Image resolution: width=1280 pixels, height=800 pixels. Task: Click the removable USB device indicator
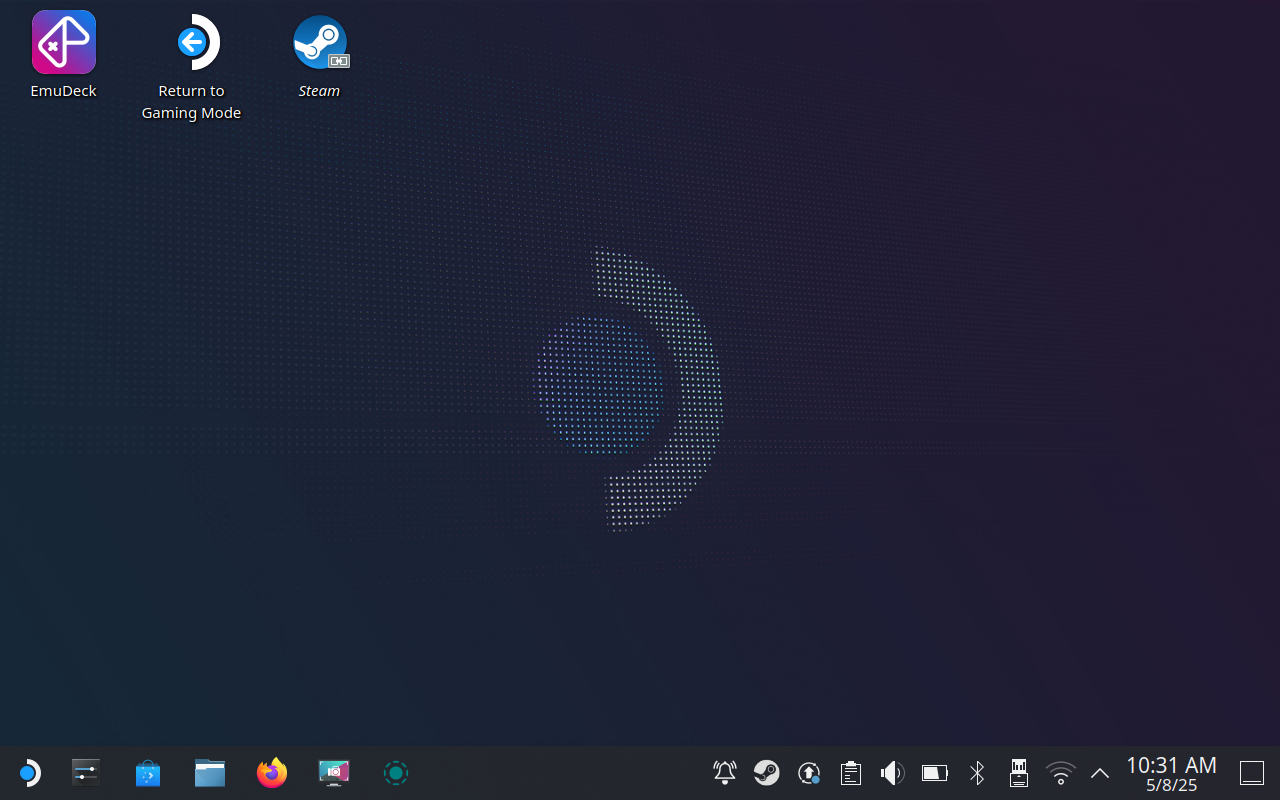click(x=1018, y=772)
